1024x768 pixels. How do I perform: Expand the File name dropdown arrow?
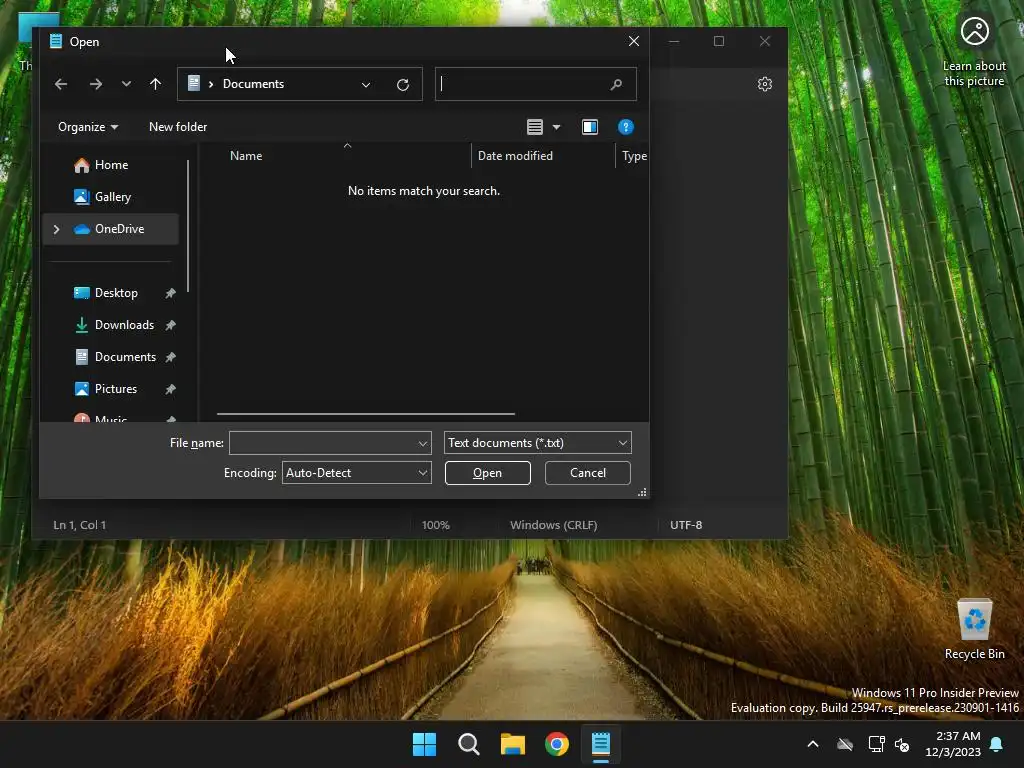click(423, 443)
